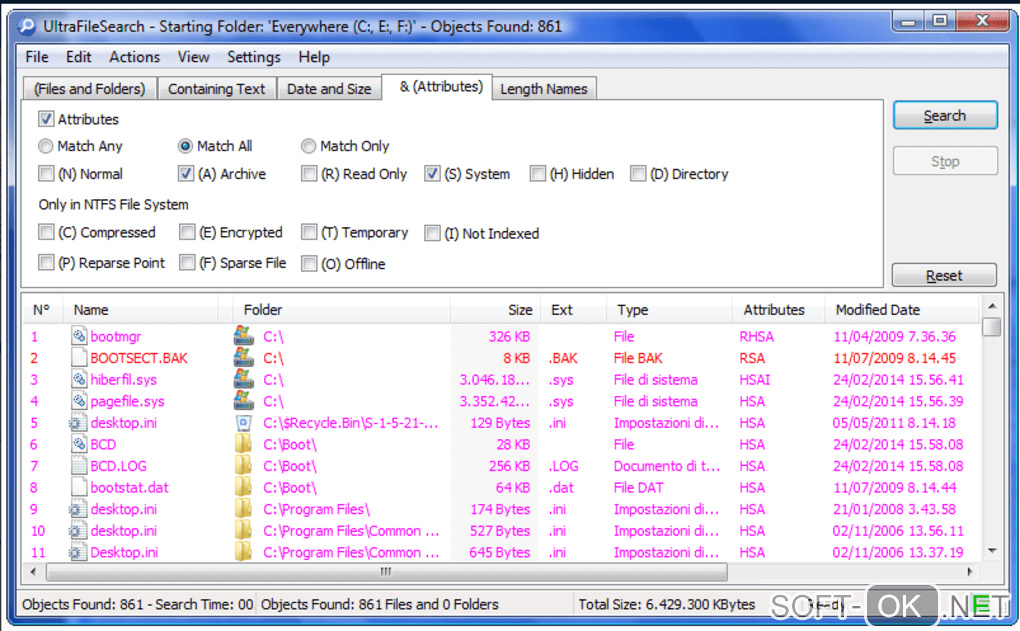Click the pagefile.sys file icon

click(x=79, y=401)
